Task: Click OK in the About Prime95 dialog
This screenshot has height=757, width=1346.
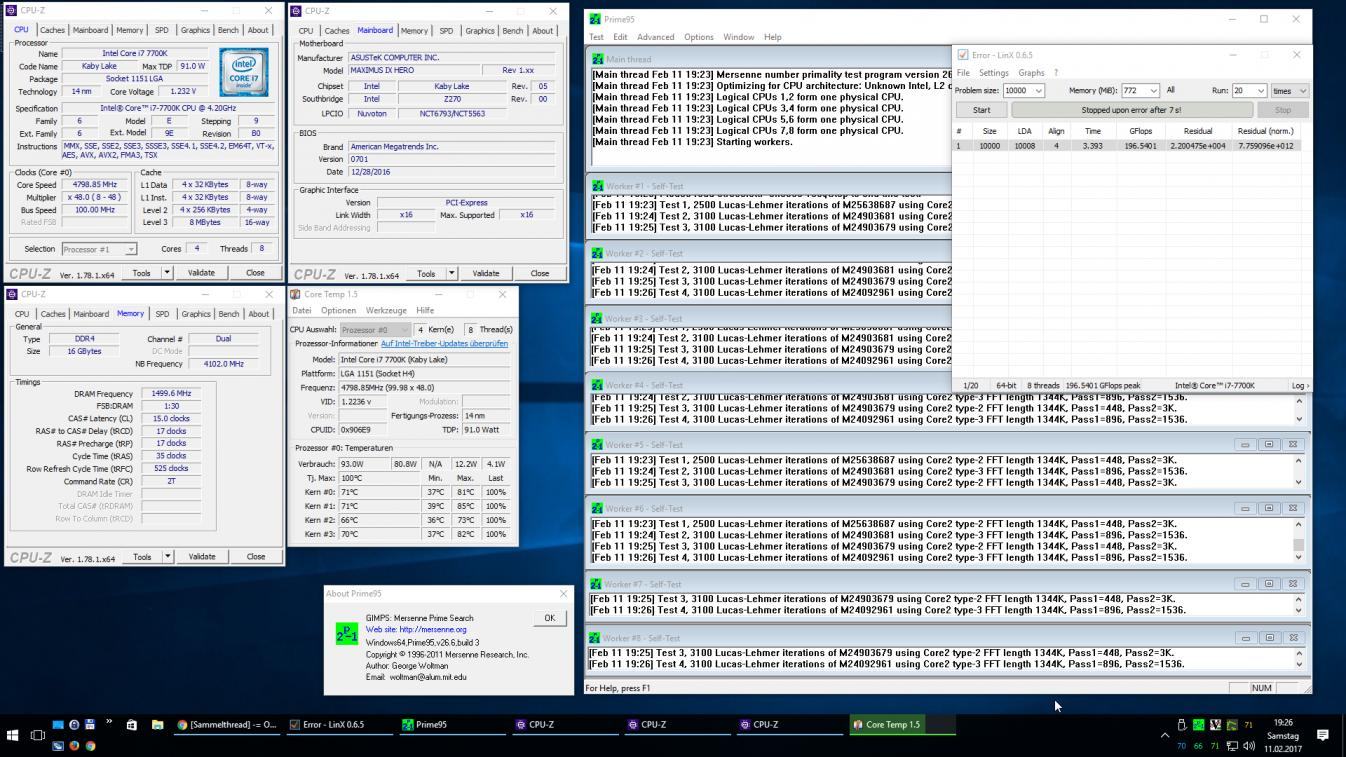Action: [x=549, y=618]
